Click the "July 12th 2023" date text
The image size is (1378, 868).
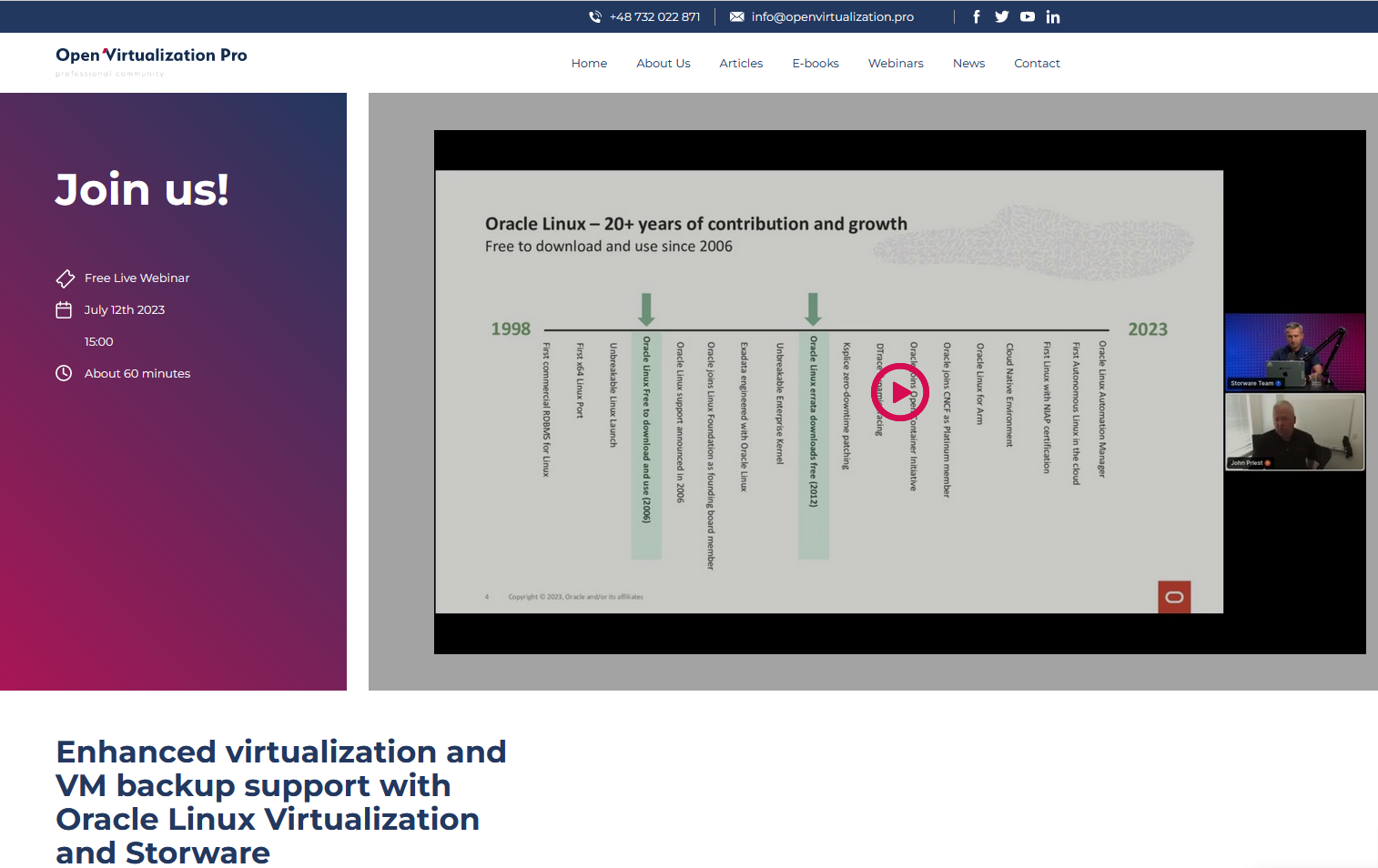125,310
